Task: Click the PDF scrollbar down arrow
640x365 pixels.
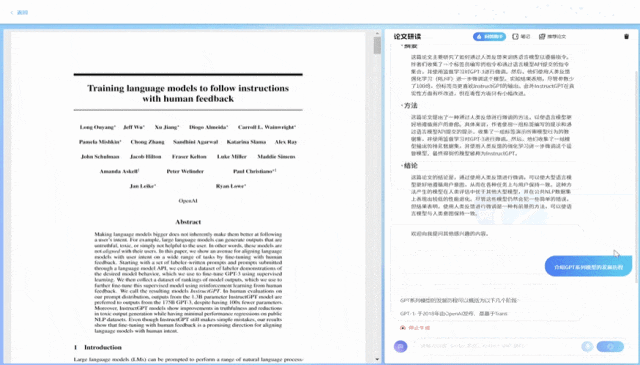Action: (377, 359)
